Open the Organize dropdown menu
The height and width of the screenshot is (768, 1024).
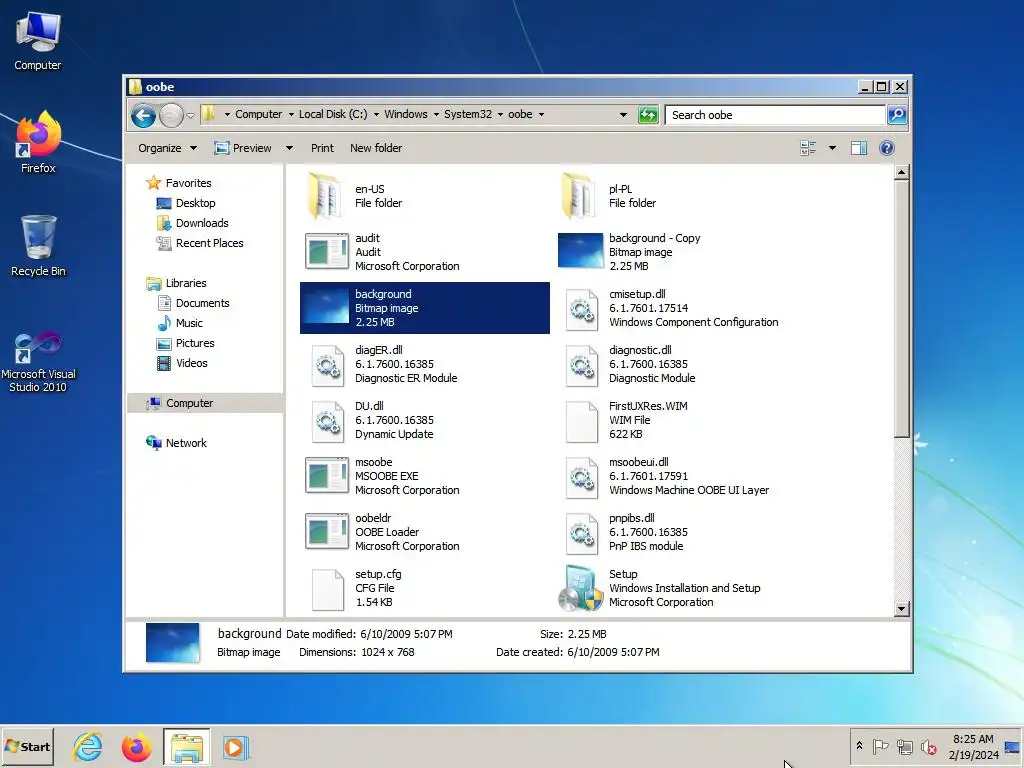[x=167, y=148]
